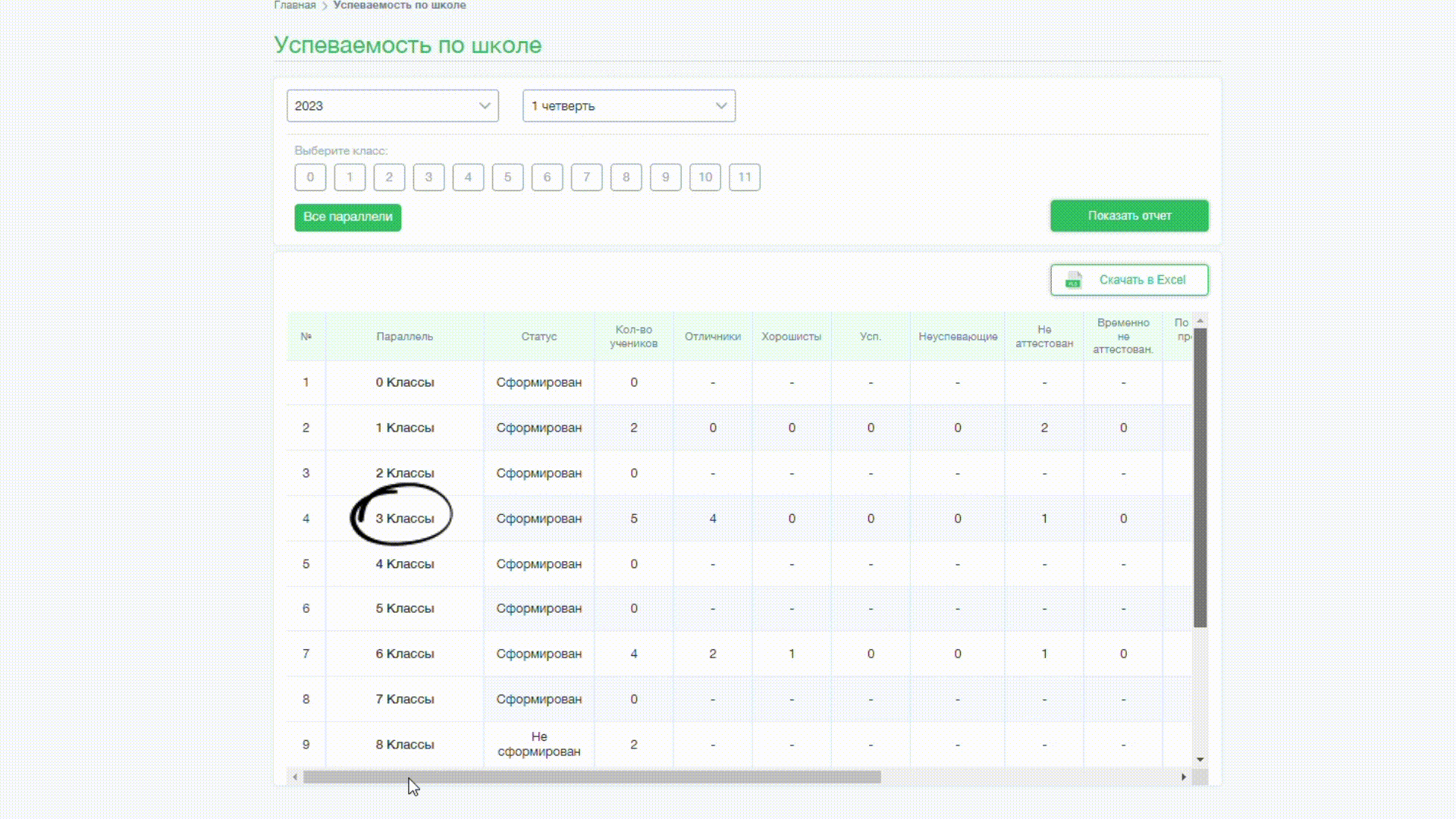
Task: Toggle class 9 selection button
Action: 665,177
